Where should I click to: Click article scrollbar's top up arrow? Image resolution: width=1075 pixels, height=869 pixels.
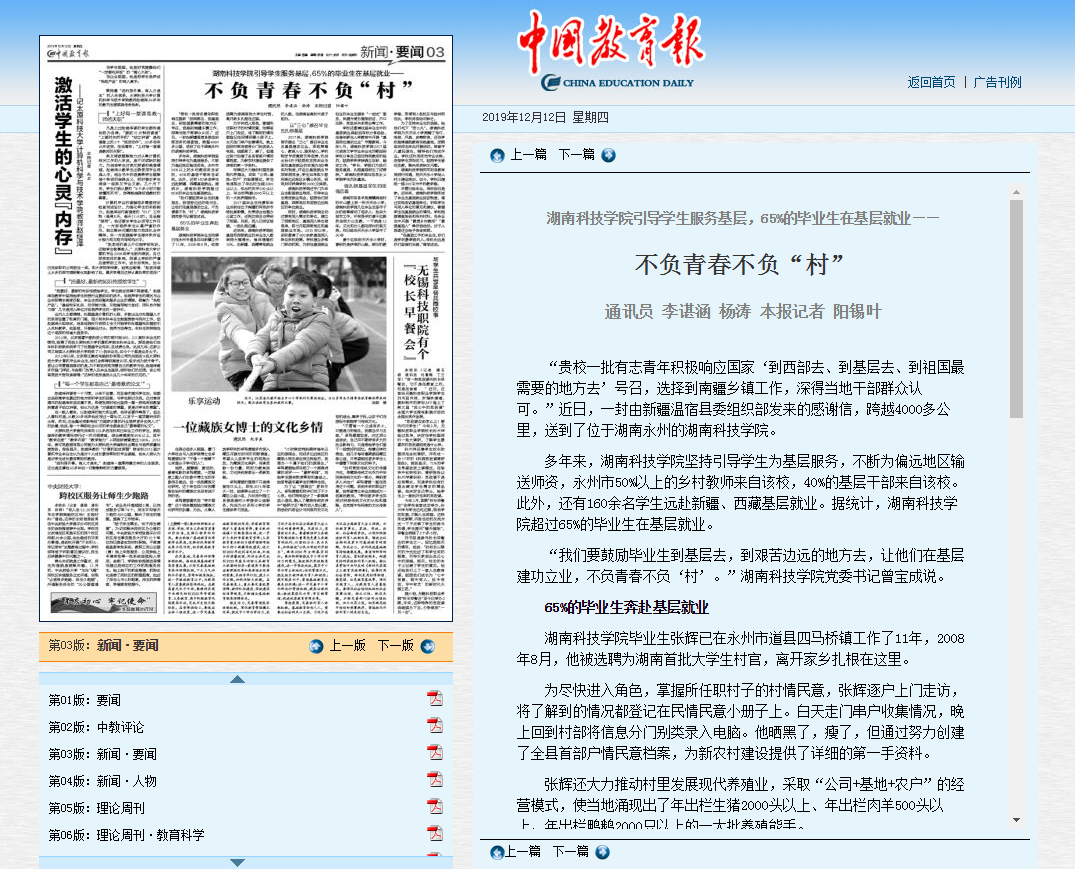1016,190
